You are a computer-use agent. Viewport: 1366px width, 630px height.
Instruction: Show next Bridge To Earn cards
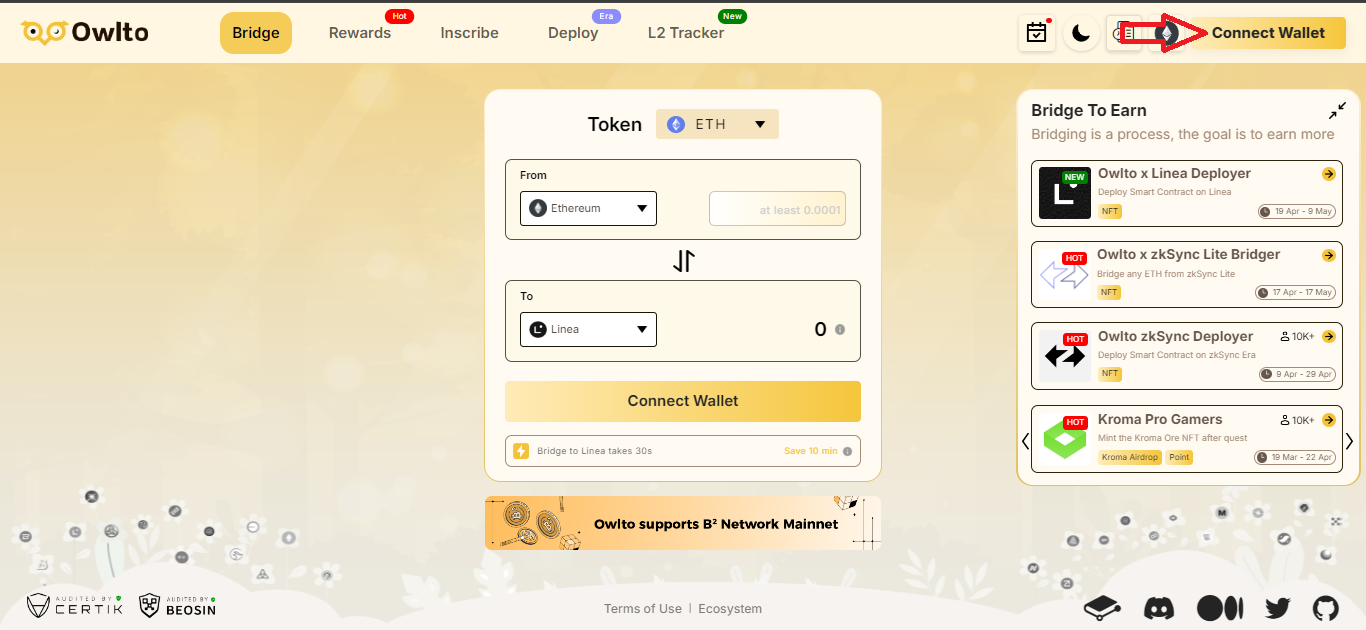1349,441
